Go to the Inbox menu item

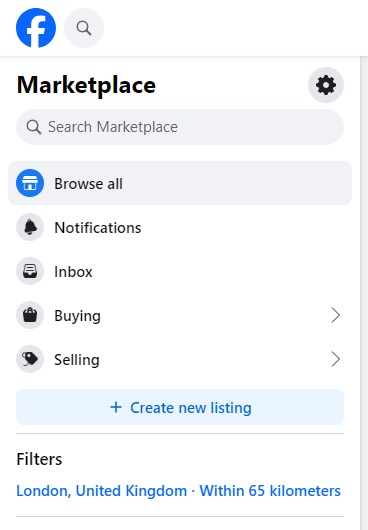click(x=180, y=271)
